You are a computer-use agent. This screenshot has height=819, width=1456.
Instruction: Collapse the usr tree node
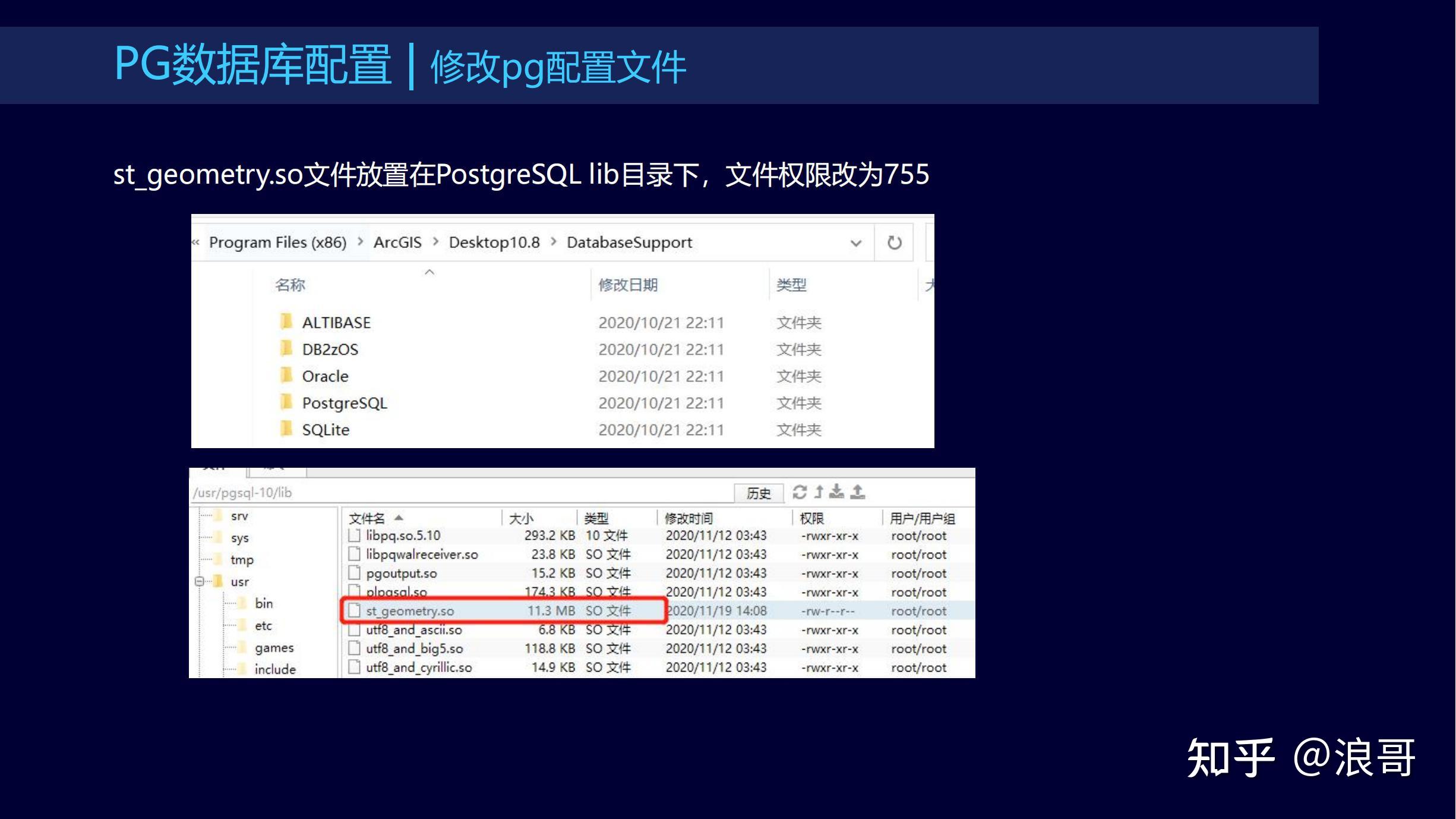coord(200,581)
